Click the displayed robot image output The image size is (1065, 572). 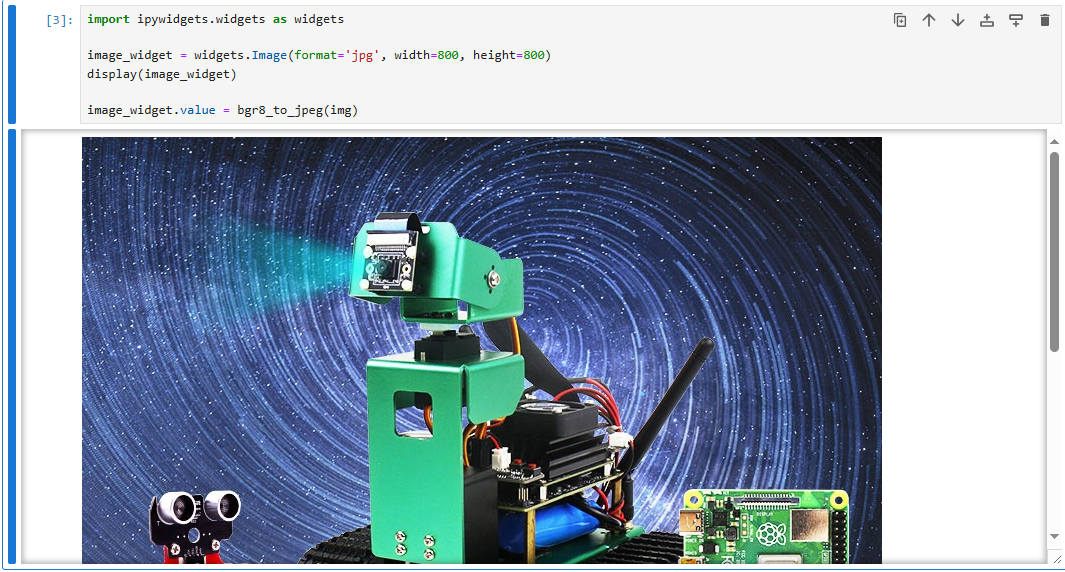pos(482,350)
